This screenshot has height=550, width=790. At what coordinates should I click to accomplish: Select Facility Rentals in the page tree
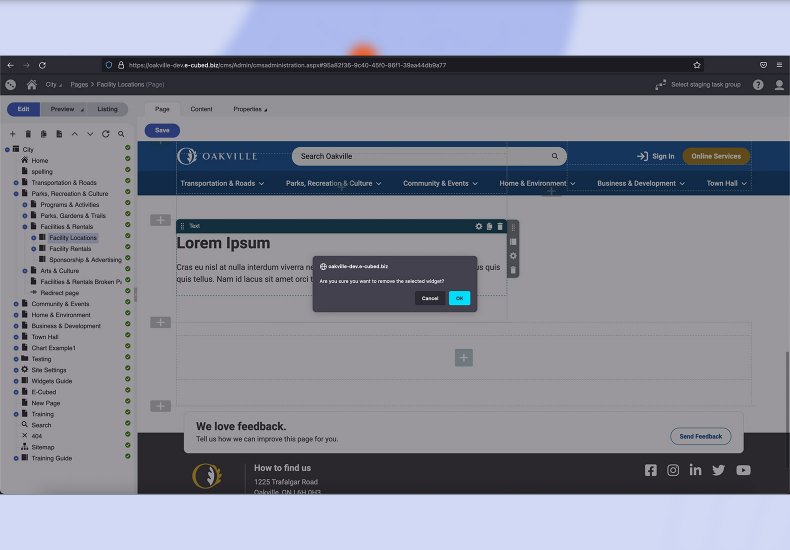[70, 249]
